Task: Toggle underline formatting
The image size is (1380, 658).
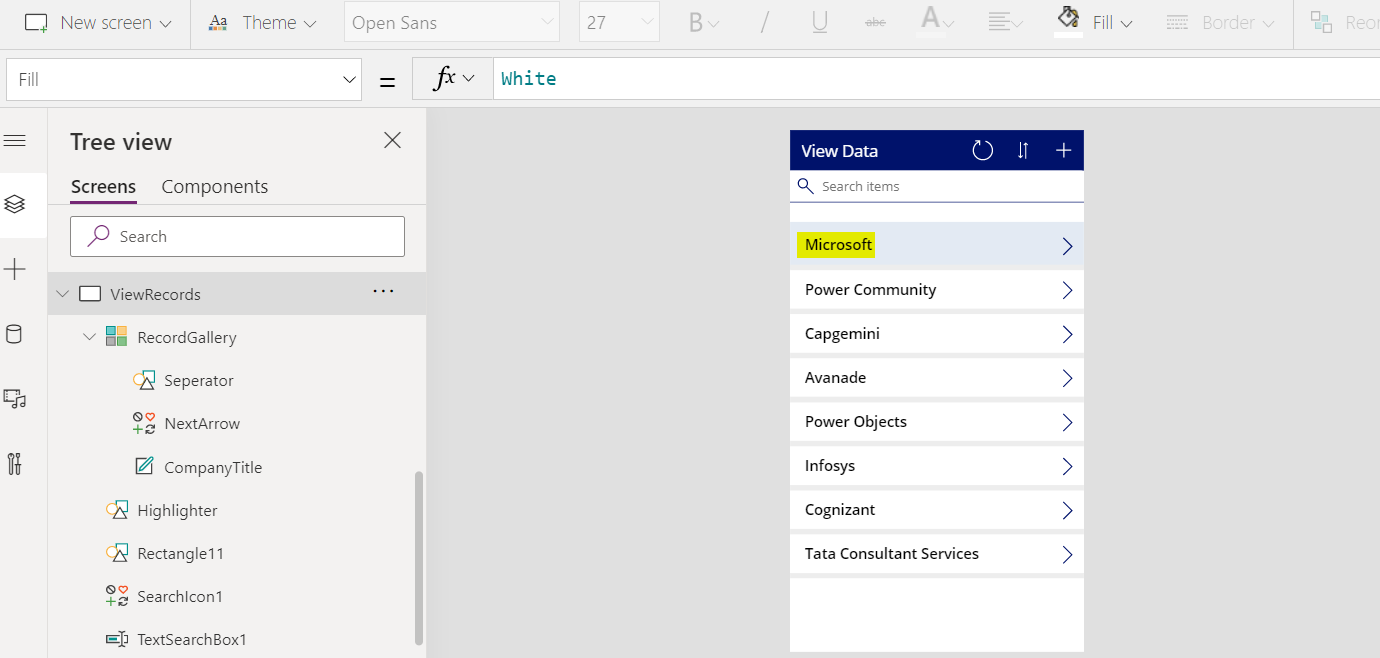Action: 820,22
